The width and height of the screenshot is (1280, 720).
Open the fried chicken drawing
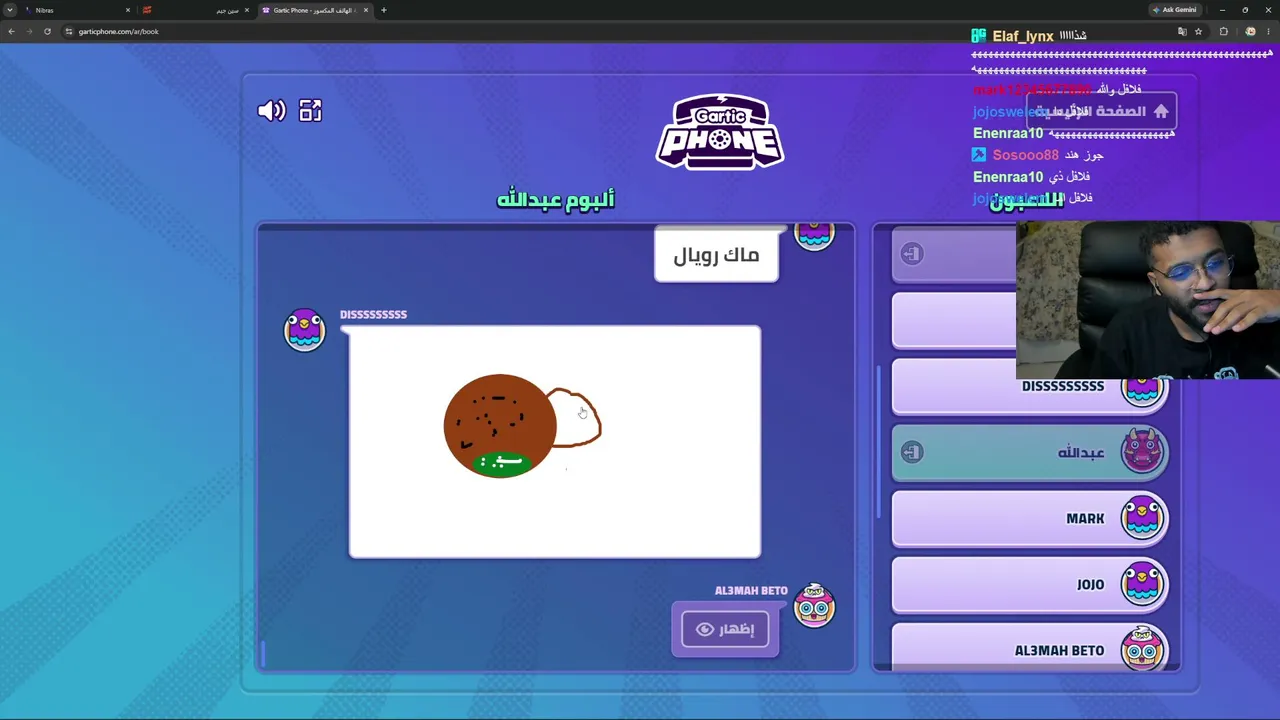(x=555, y=442)
